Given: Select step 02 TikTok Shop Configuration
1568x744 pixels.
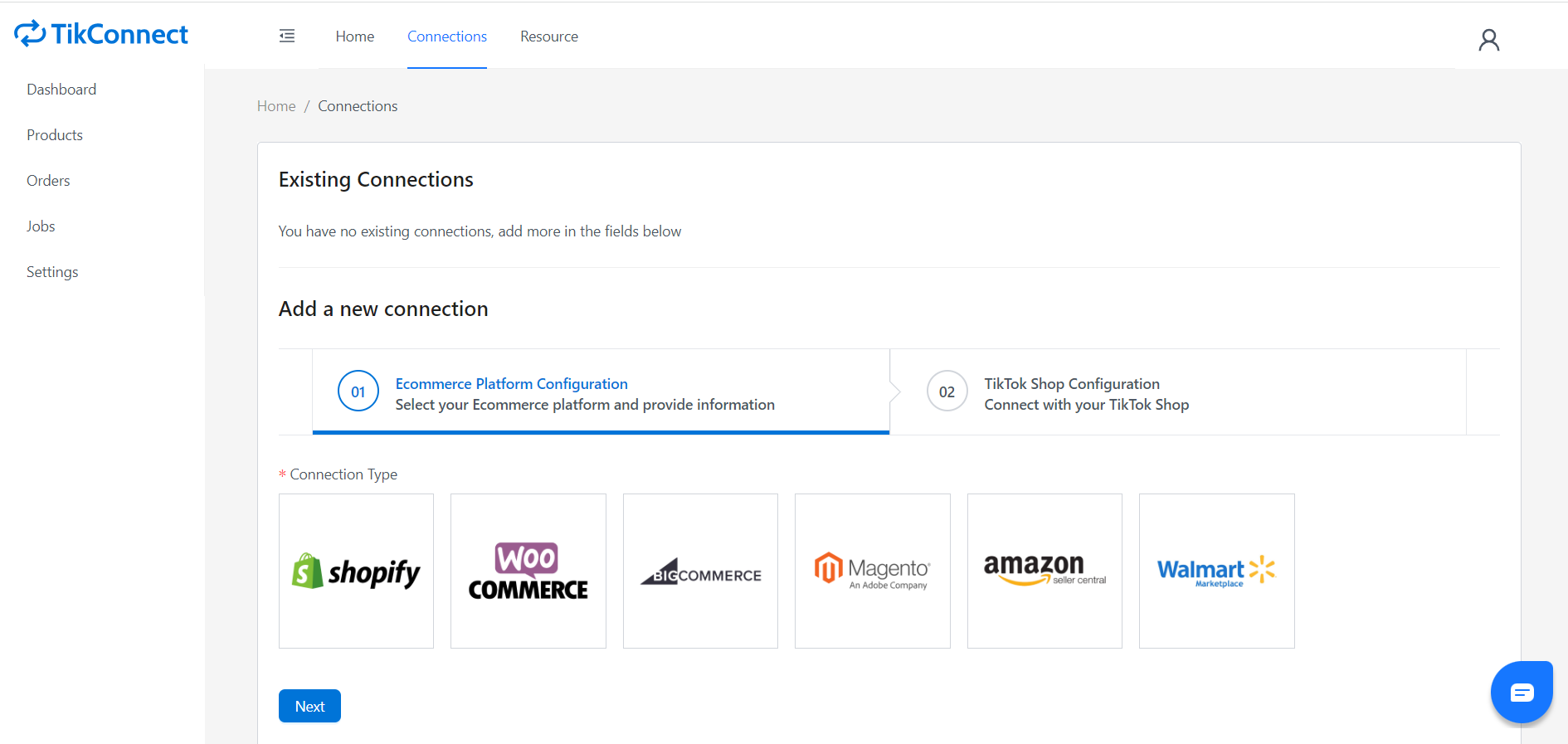Looking at the screenshot, I should (1178, 392).
